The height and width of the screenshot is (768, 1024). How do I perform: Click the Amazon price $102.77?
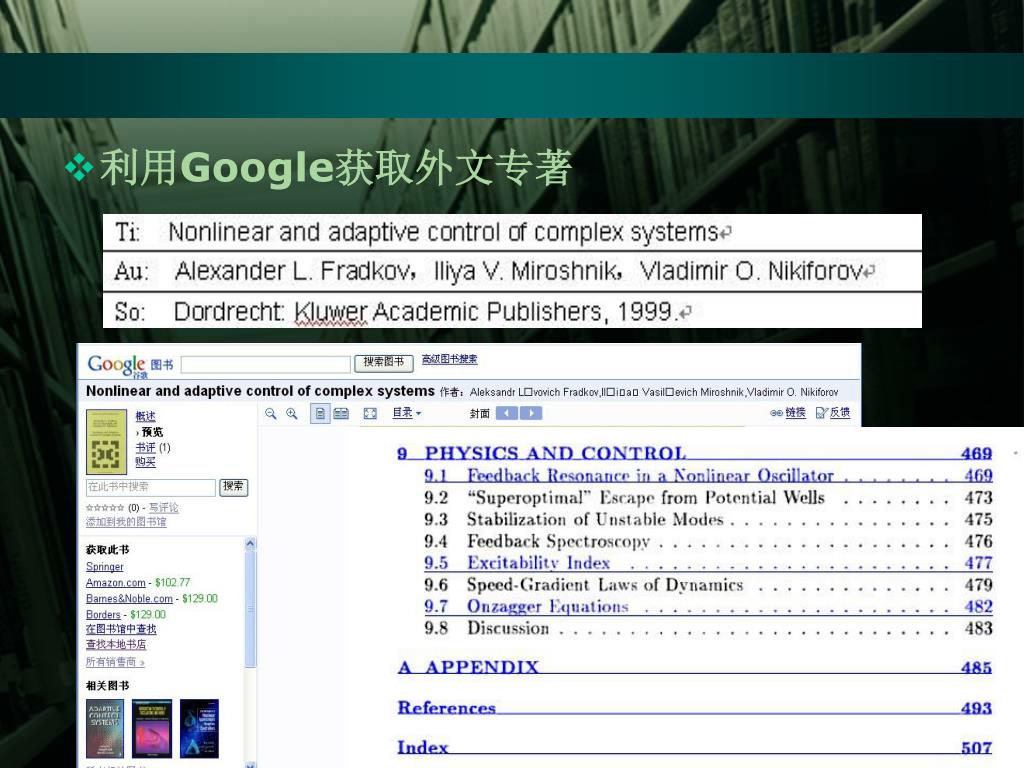tap(172, 583)
